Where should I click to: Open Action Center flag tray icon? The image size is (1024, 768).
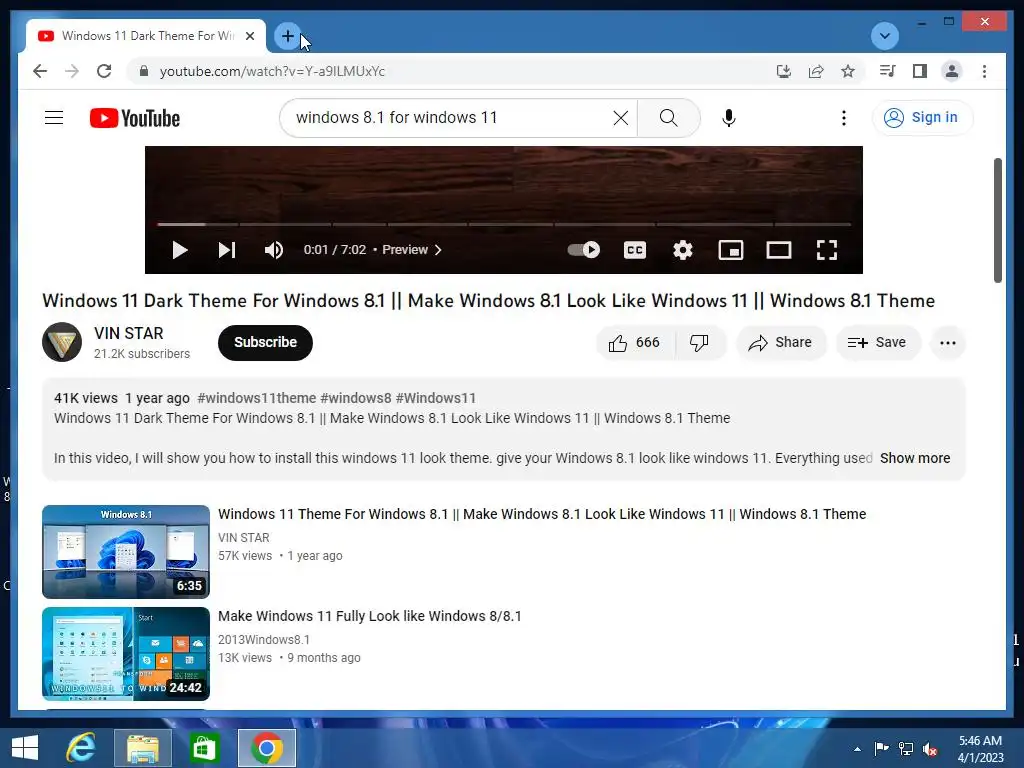pos(881,749)
